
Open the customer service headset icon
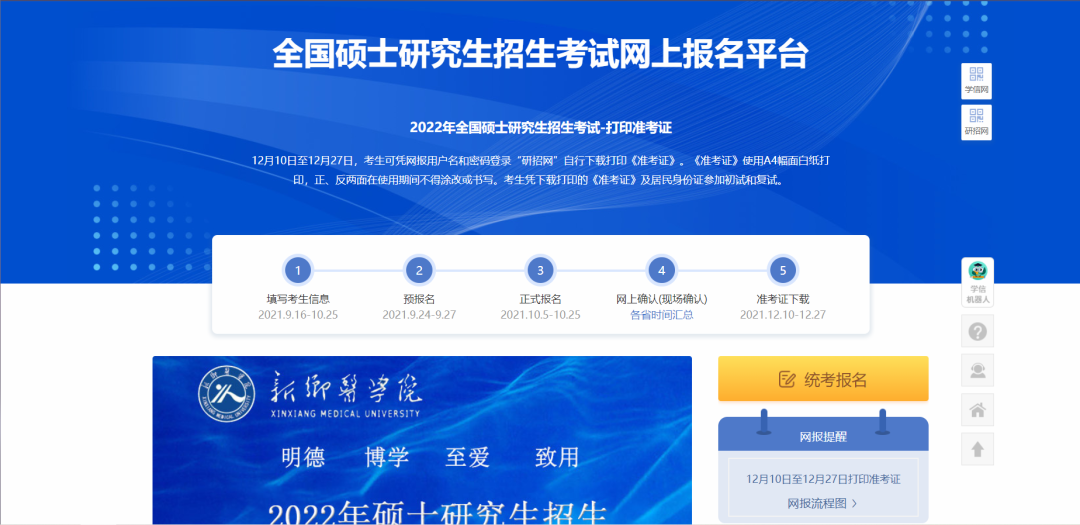coord(977,371)
